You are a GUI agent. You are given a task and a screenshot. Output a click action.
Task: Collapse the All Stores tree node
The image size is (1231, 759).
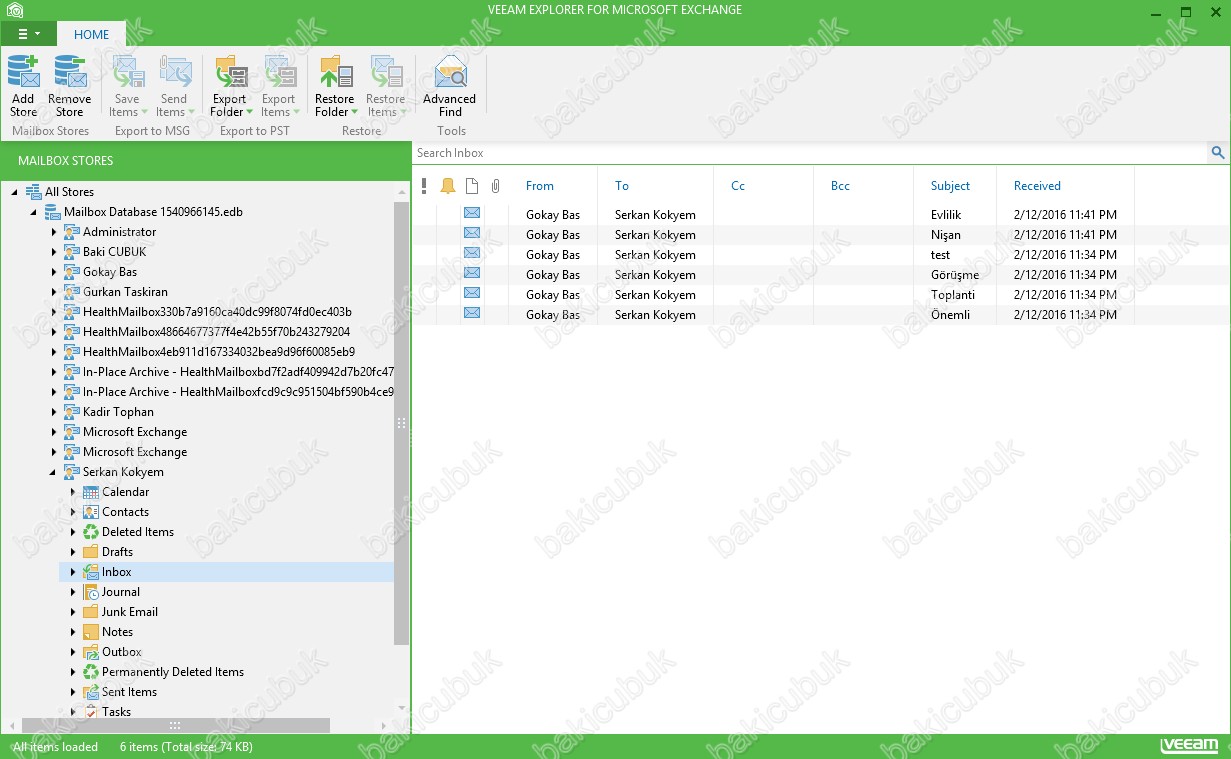click(15, 192)
